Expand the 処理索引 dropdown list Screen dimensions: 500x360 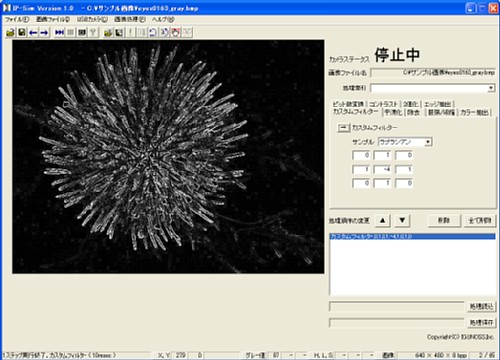[491, 88]
